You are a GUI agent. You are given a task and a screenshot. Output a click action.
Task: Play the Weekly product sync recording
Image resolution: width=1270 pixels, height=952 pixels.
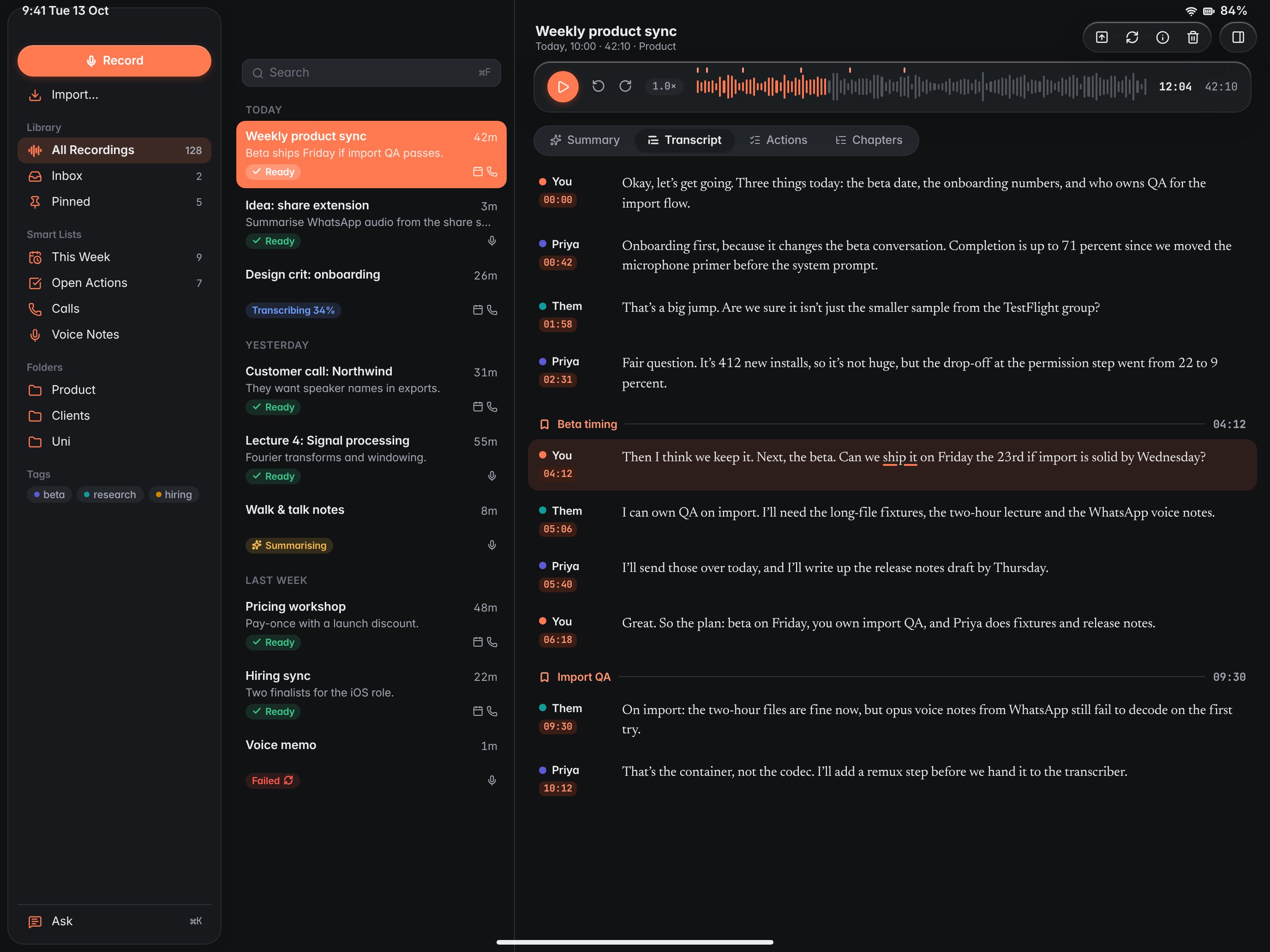pyautogui.click(x=563, y=87)
